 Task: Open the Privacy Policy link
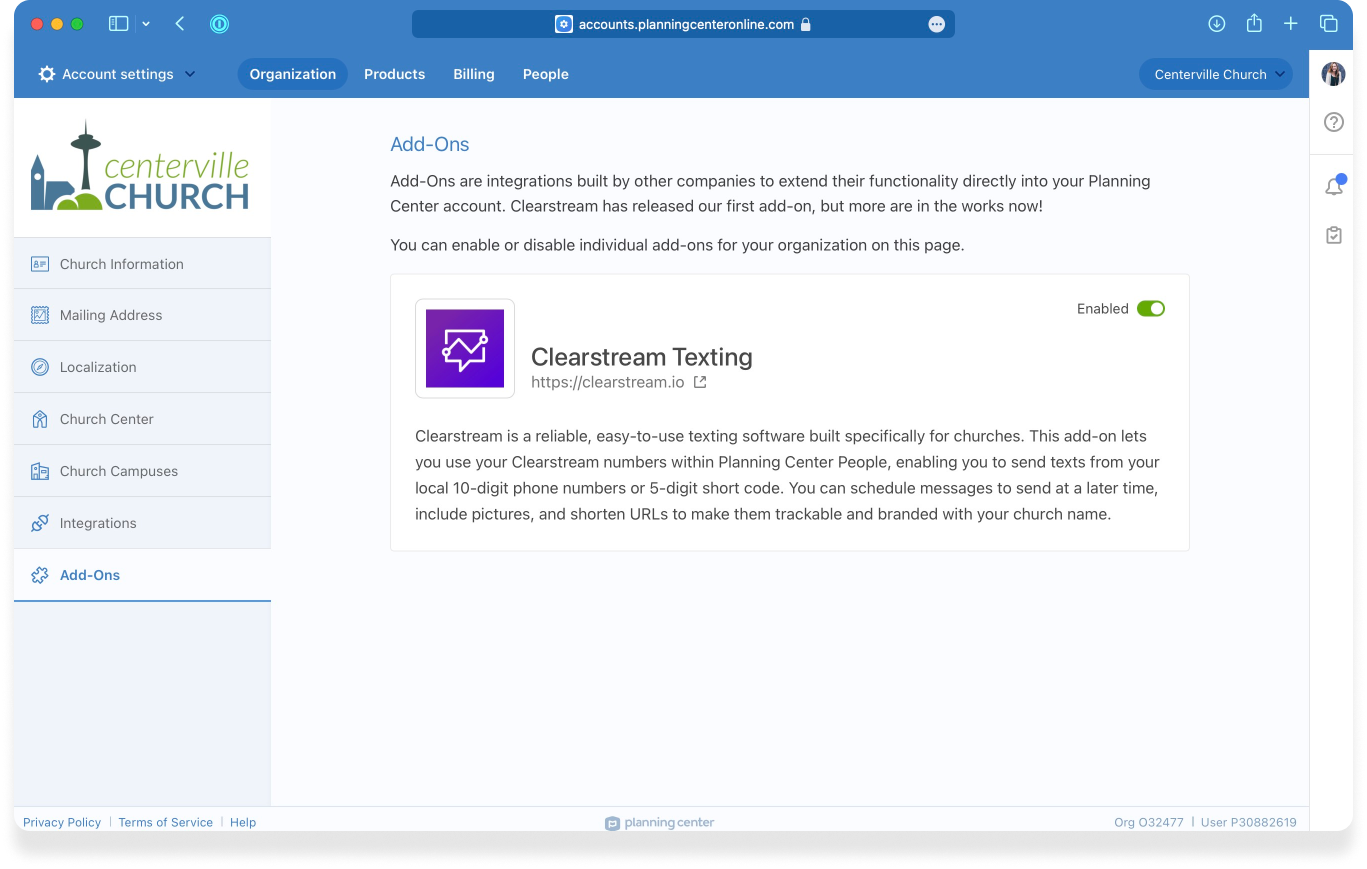pos(62,822)
